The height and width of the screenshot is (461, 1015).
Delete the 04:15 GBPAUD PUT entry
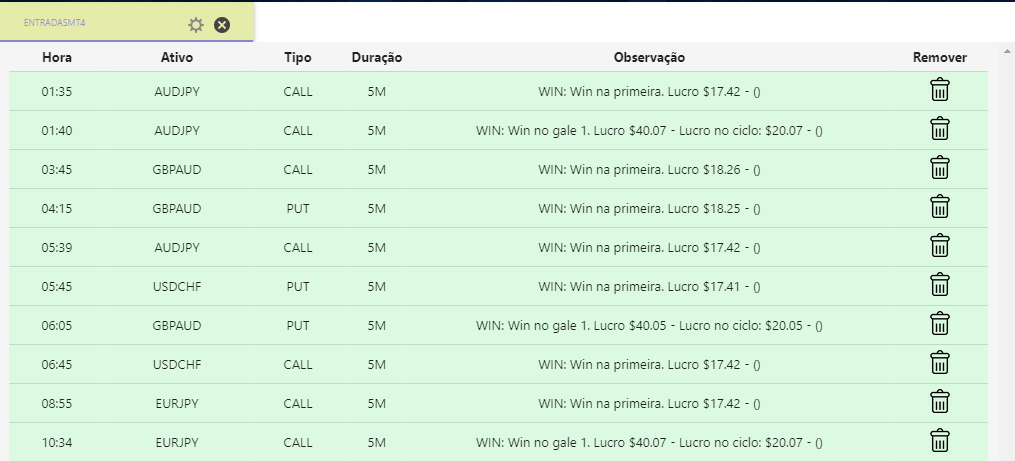point(940,207)
